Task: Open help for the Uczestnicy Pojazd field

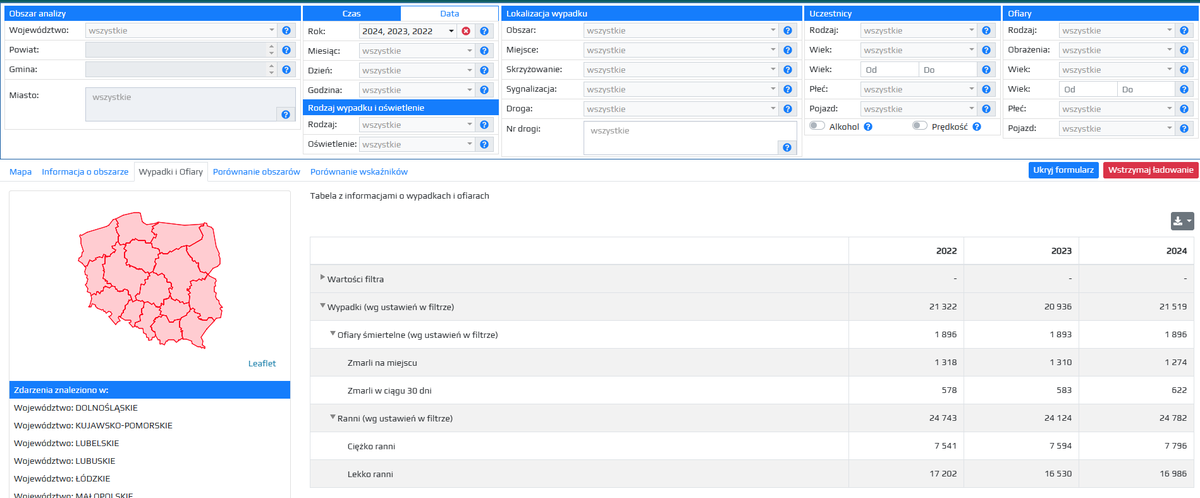Action: click(x=987, y=109)
